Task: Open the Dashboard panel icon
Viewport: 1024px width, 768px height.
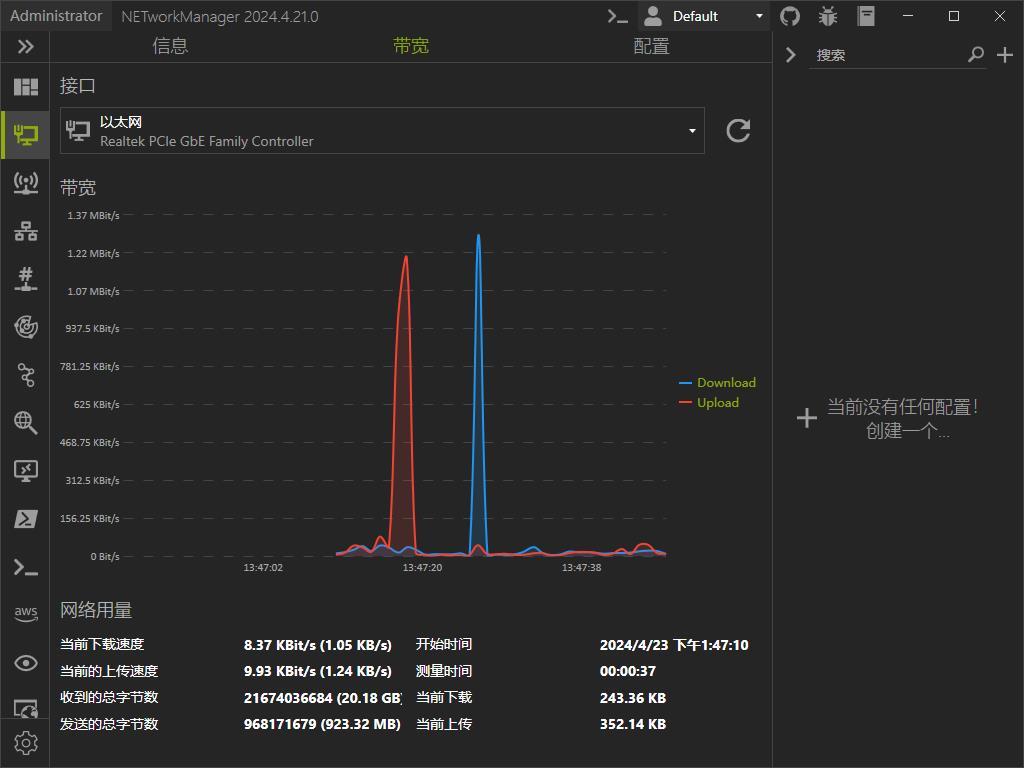Action: 25,87
